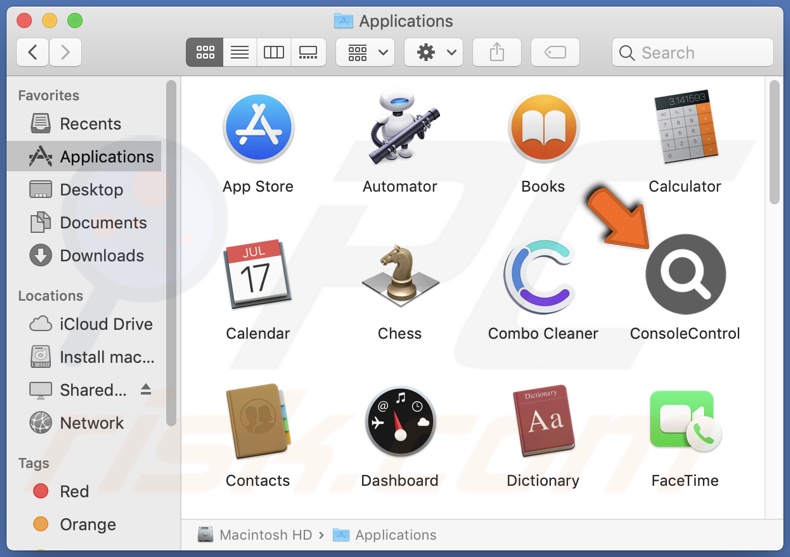The width and height of the screenshot is (790, 557).
Task: Click the Automator name label
Action: pos(400,186)
